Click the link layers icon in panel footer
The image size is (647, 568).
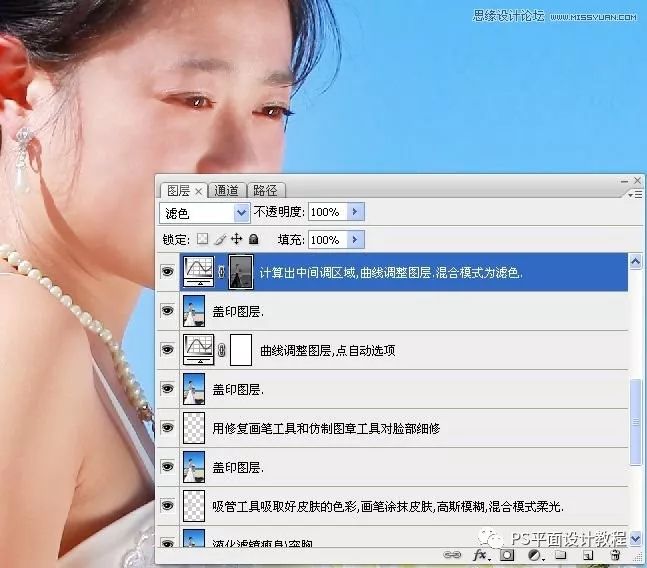[452, 555]
